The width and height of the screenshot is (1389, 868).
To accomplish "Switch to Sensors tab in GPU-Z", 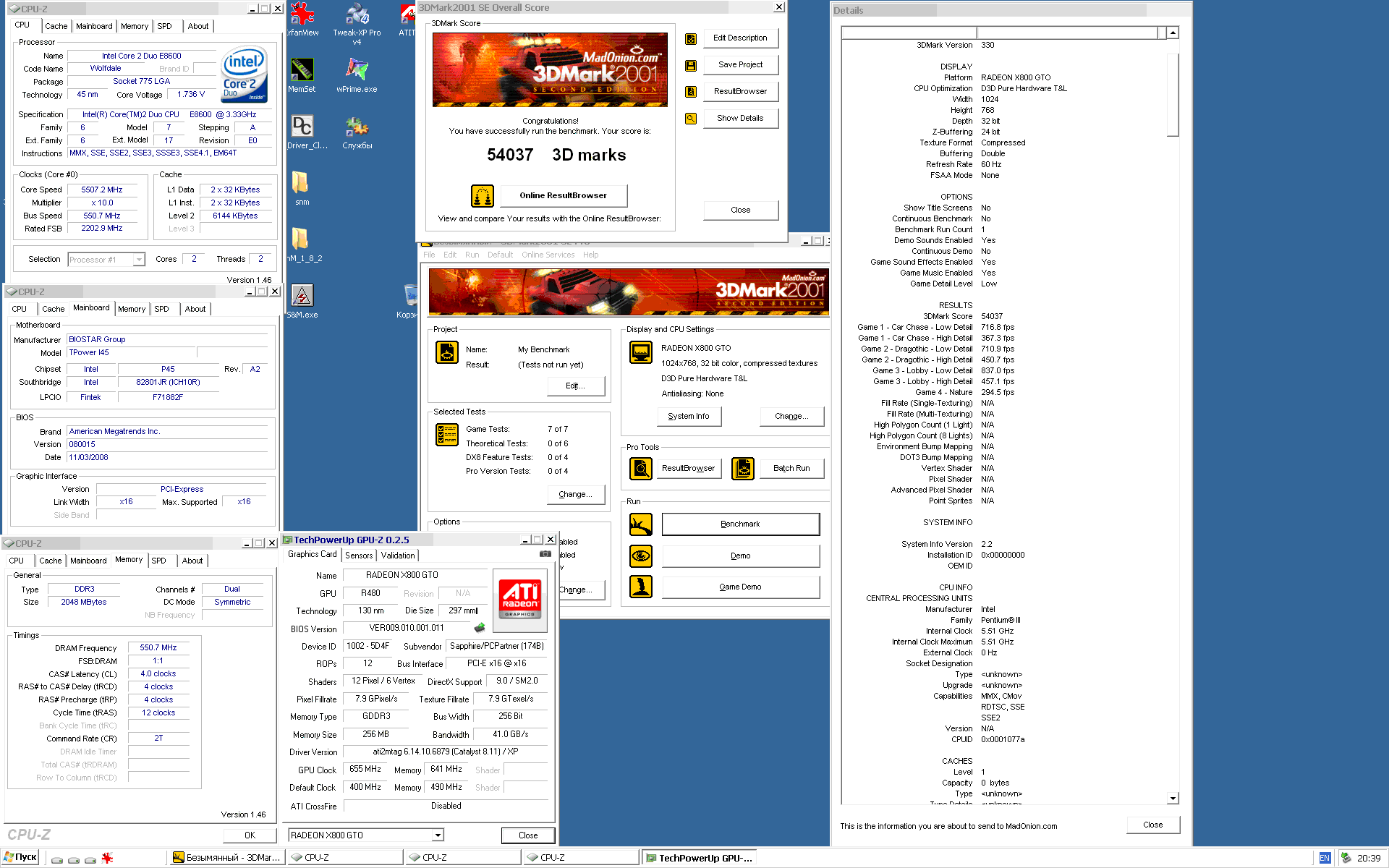I will 359,556.
